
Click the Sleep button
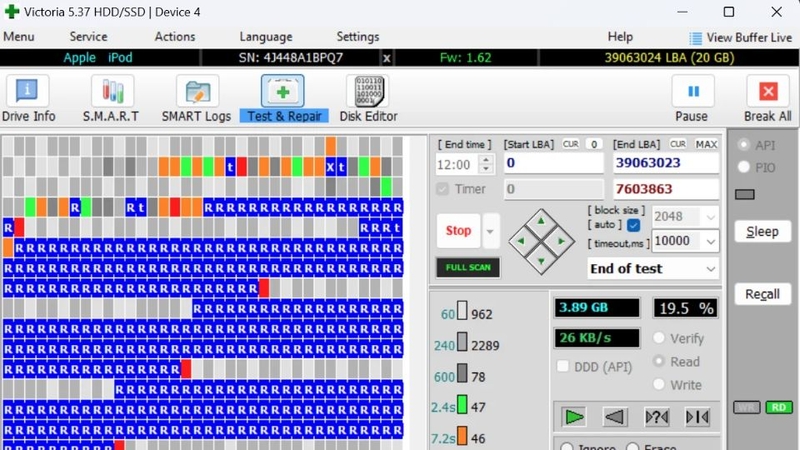point(763,232)
